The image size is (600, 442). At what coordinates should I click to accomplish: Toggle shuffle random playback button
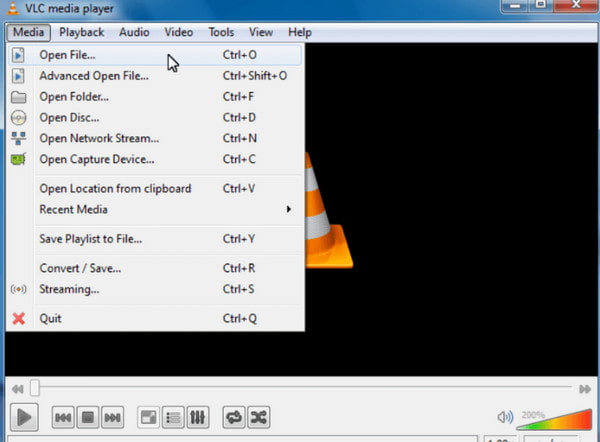259,417
